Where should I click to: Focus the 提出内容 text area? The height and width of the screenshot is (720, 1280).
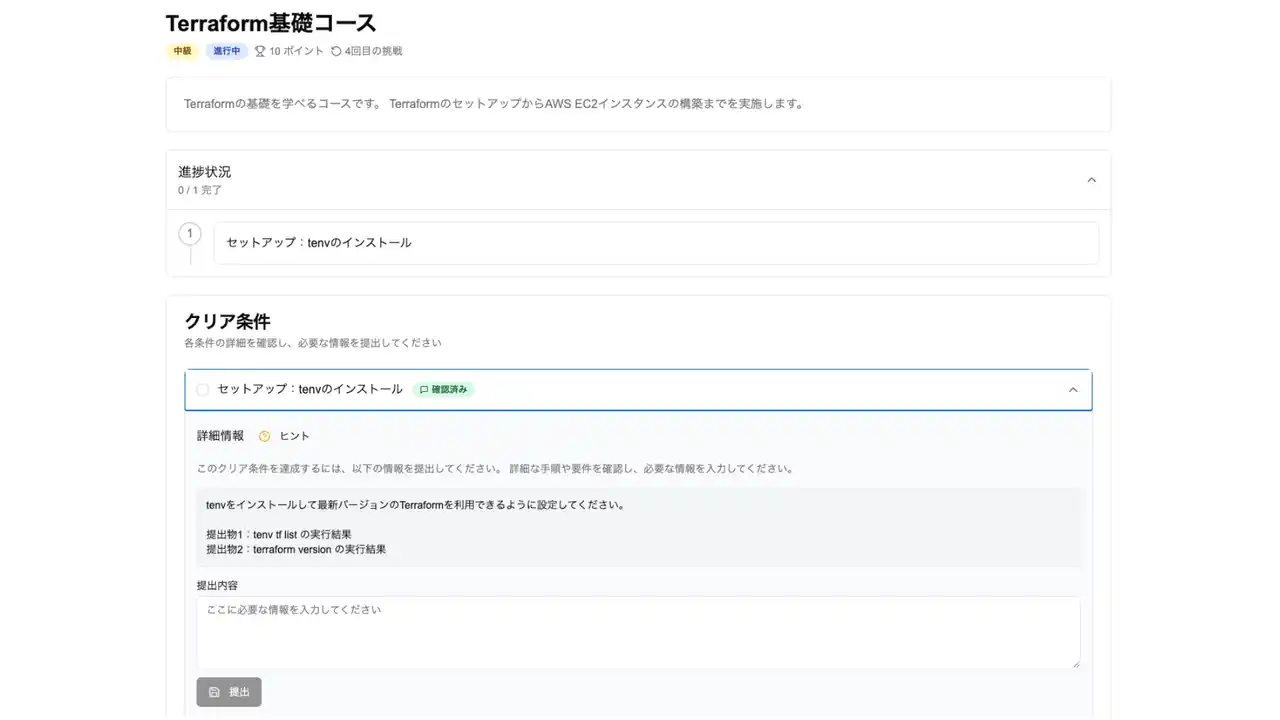point(638,633)
